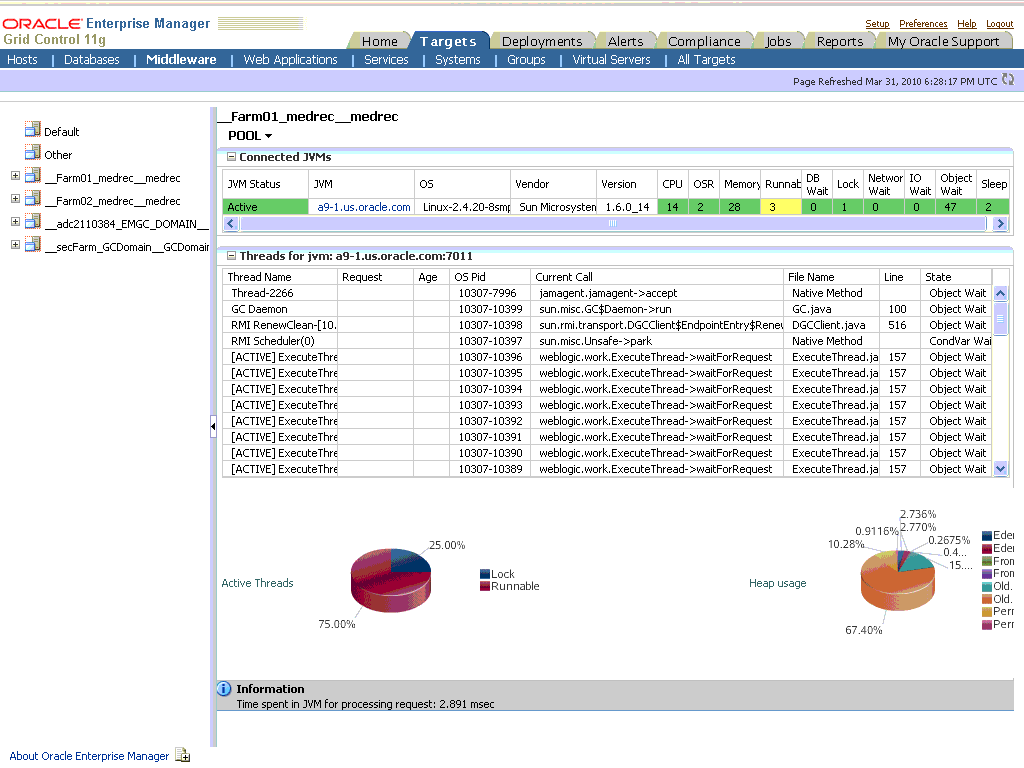Open the Jobs tab
Viewport: 1024px width, 768px height.
point(778,41)
